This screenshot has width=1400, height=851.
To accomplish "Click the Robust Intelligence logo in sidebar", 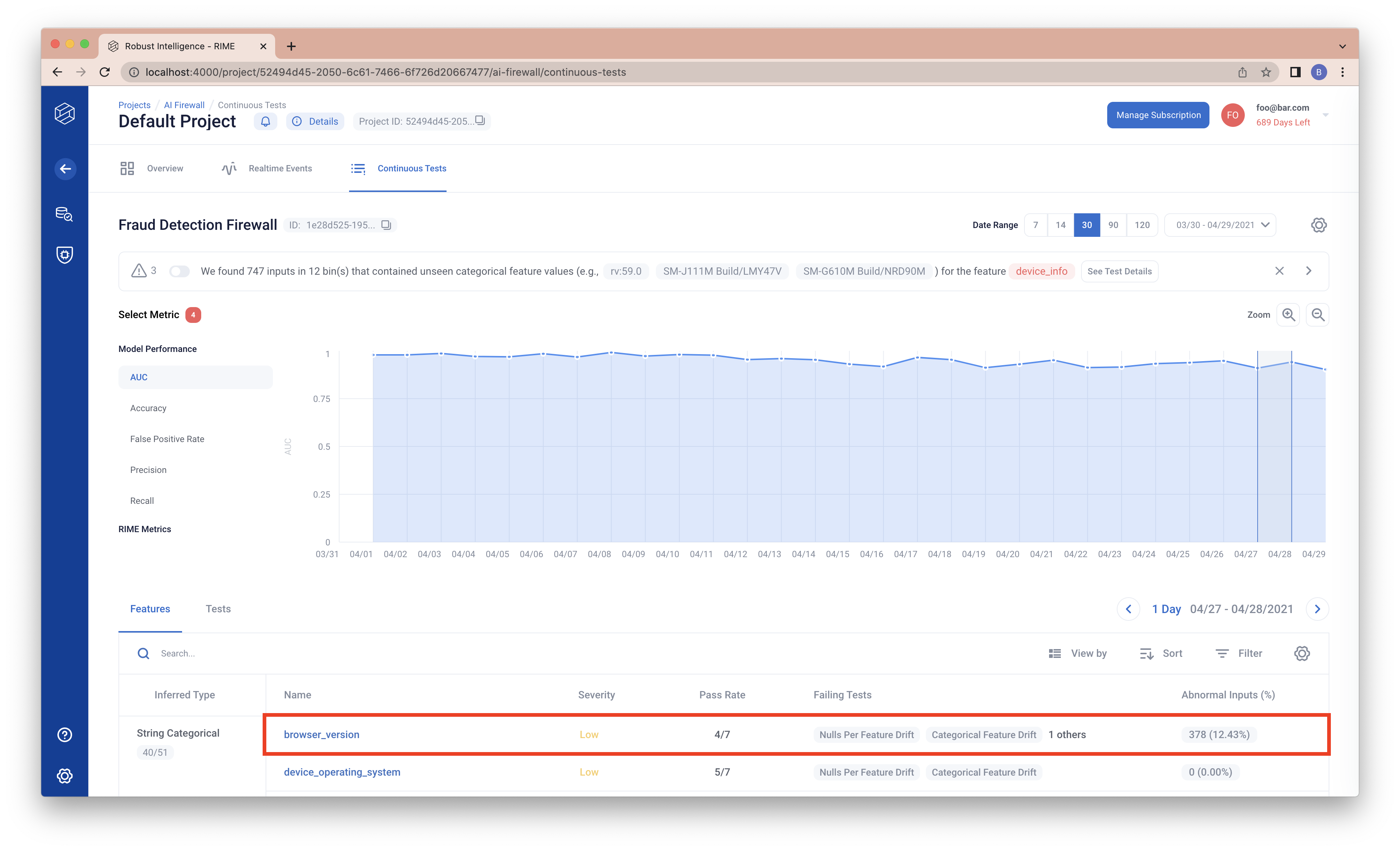I will (x=64, y=114).
